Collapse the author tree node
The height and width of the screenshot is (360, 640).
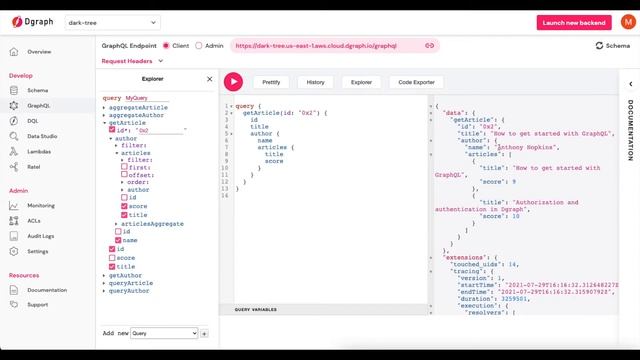click(111, 139)
